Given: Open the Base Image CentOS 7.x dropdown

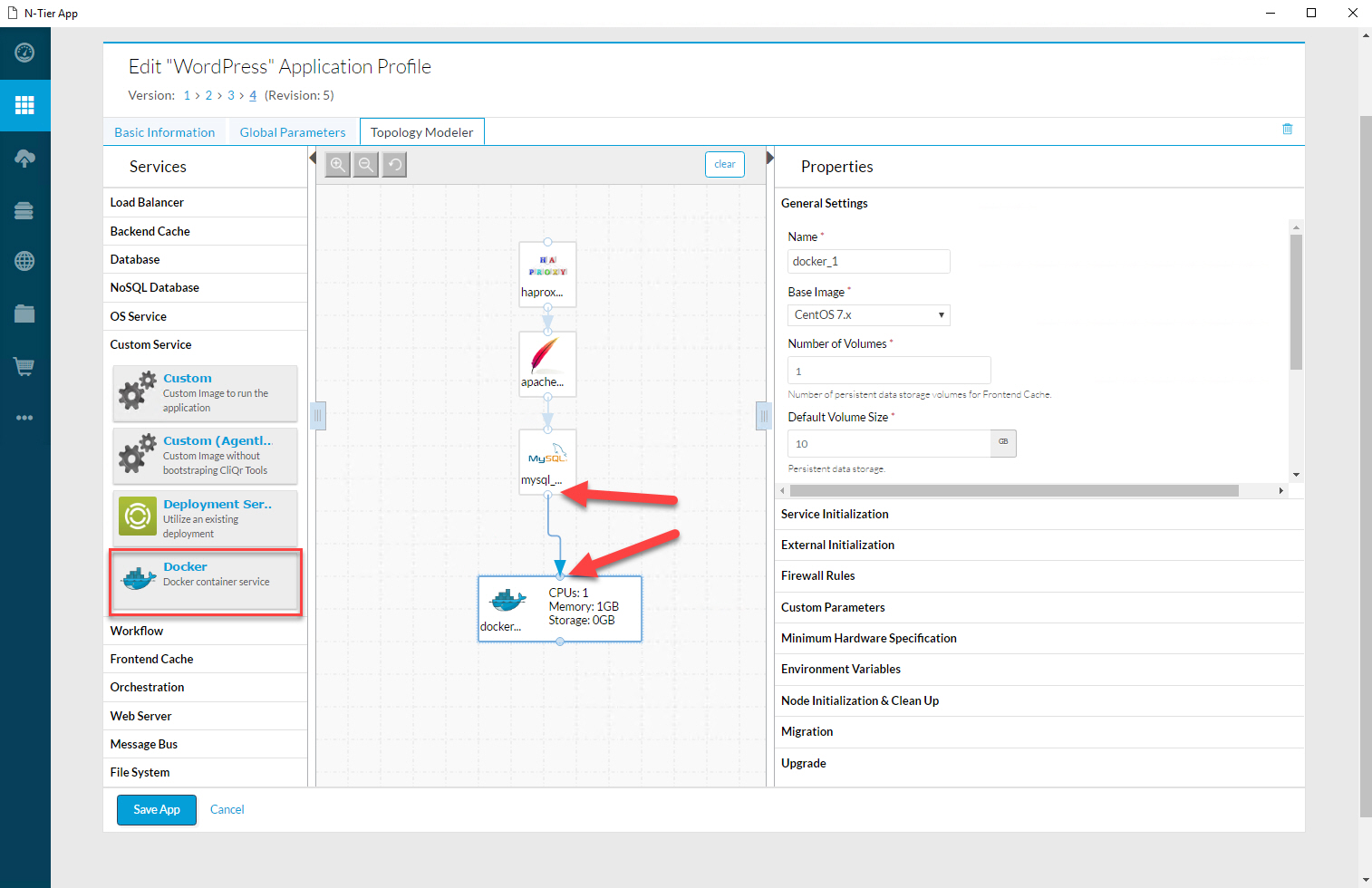Looking at the screenshot, I should [869, 315].
